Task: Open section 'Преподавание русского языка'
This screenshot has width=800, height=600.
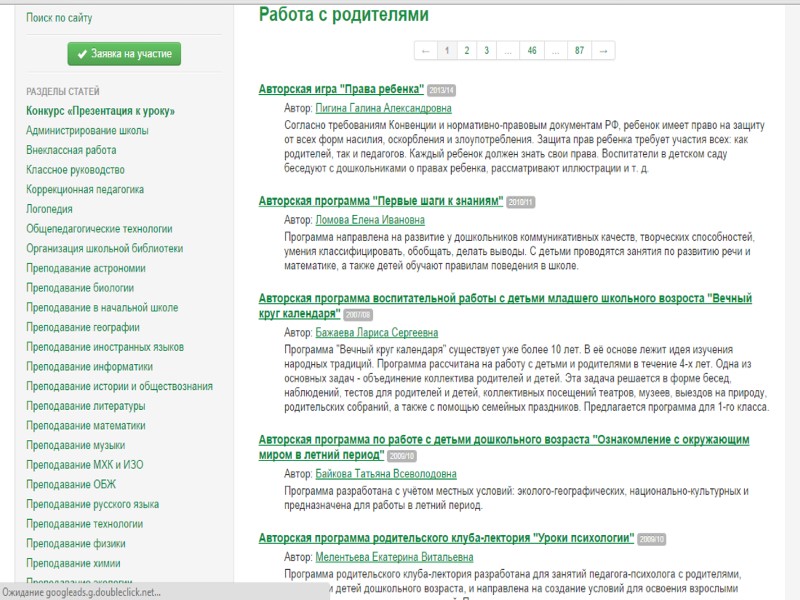Action: (92, 504)
